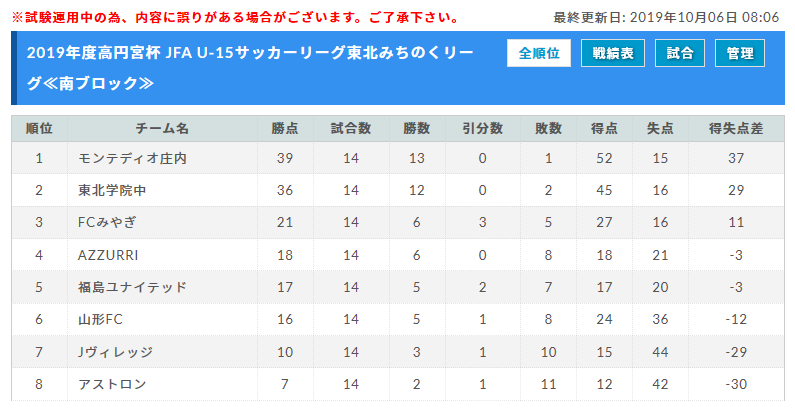This screenshot has width=795, height=414.
Task: Select the チーム名 column header
Action: click(162, 129)
